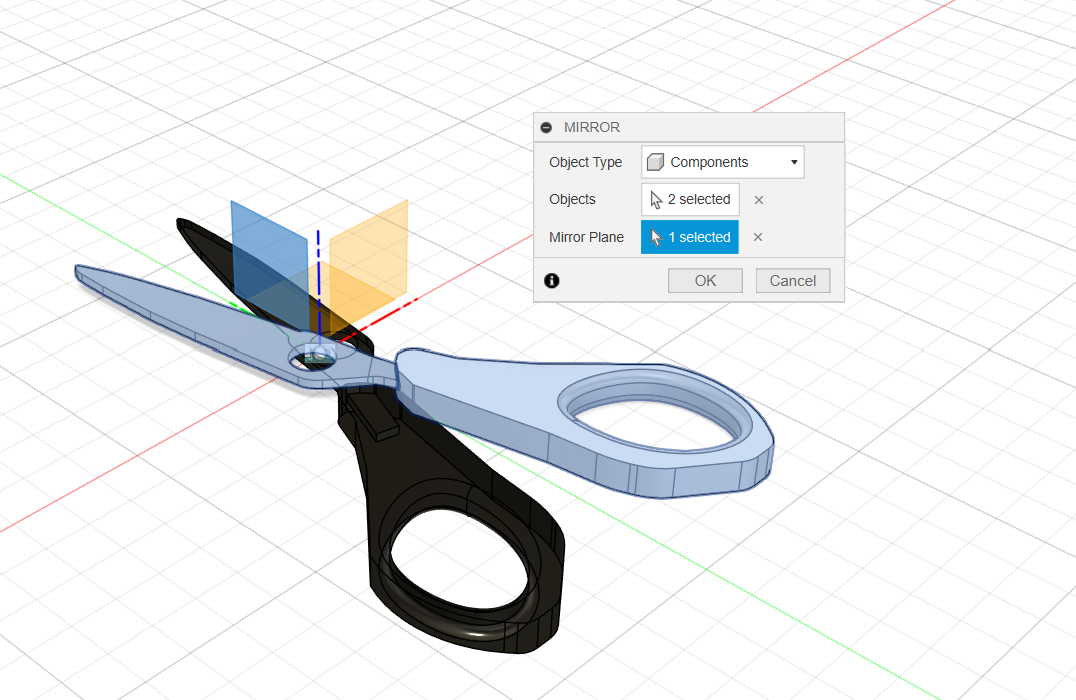Clear the Objects selection with X
This screenshot has width=1076, height=700.
(758, 200)
